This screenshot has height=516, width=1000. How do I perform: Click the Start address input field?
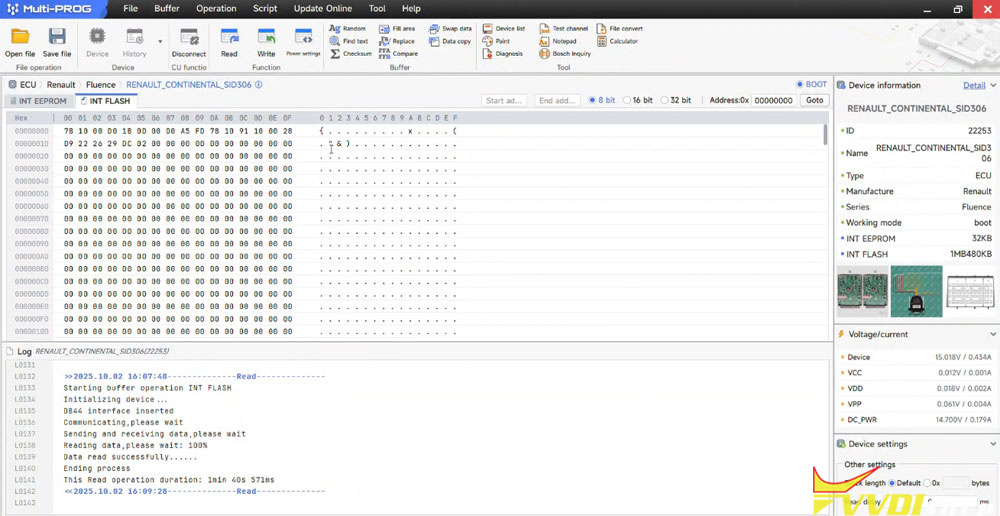pyautogui.click(x=503, y=100)
